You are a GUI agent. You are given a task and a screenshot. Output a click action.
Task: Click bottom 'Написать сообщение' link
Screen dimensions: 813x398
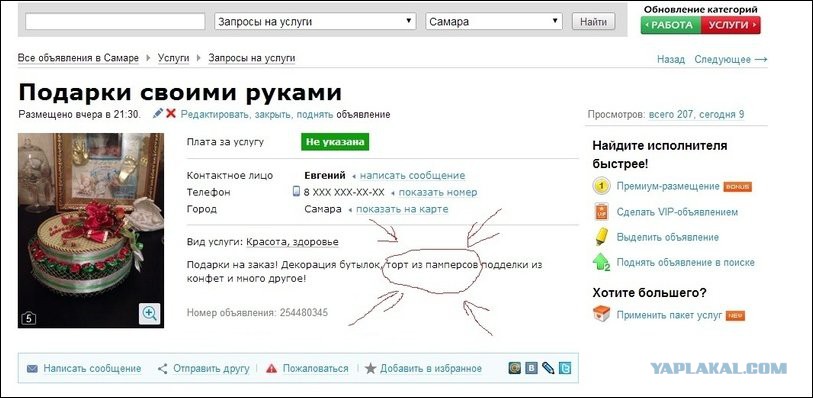pyautogui.click(x=92, y=369)
